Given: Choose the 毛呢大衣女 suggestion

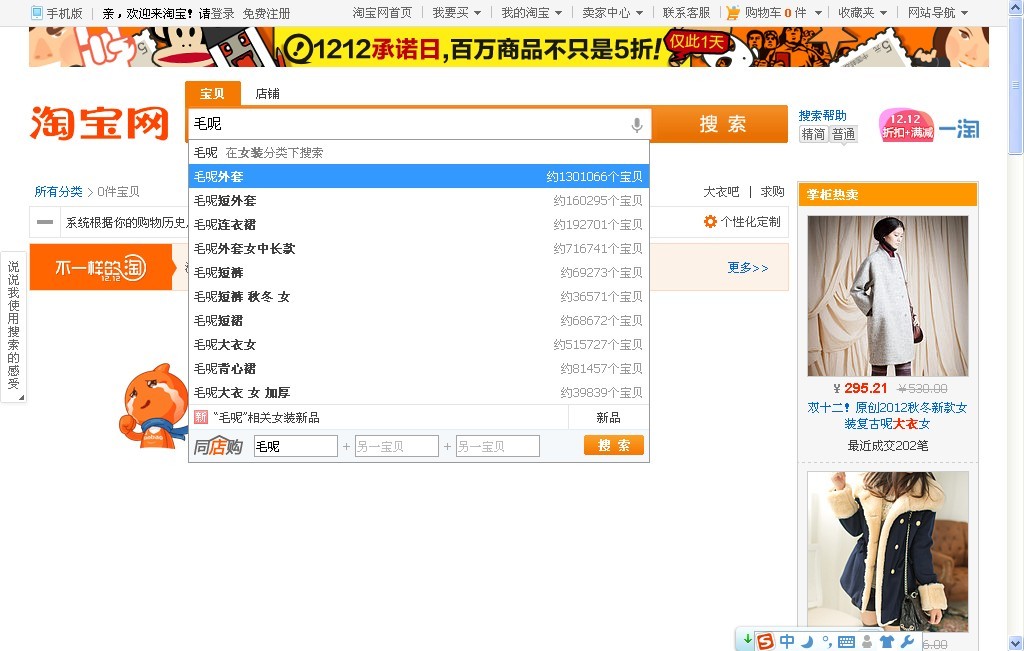Looking at the screenshot, I should point(419,345).
